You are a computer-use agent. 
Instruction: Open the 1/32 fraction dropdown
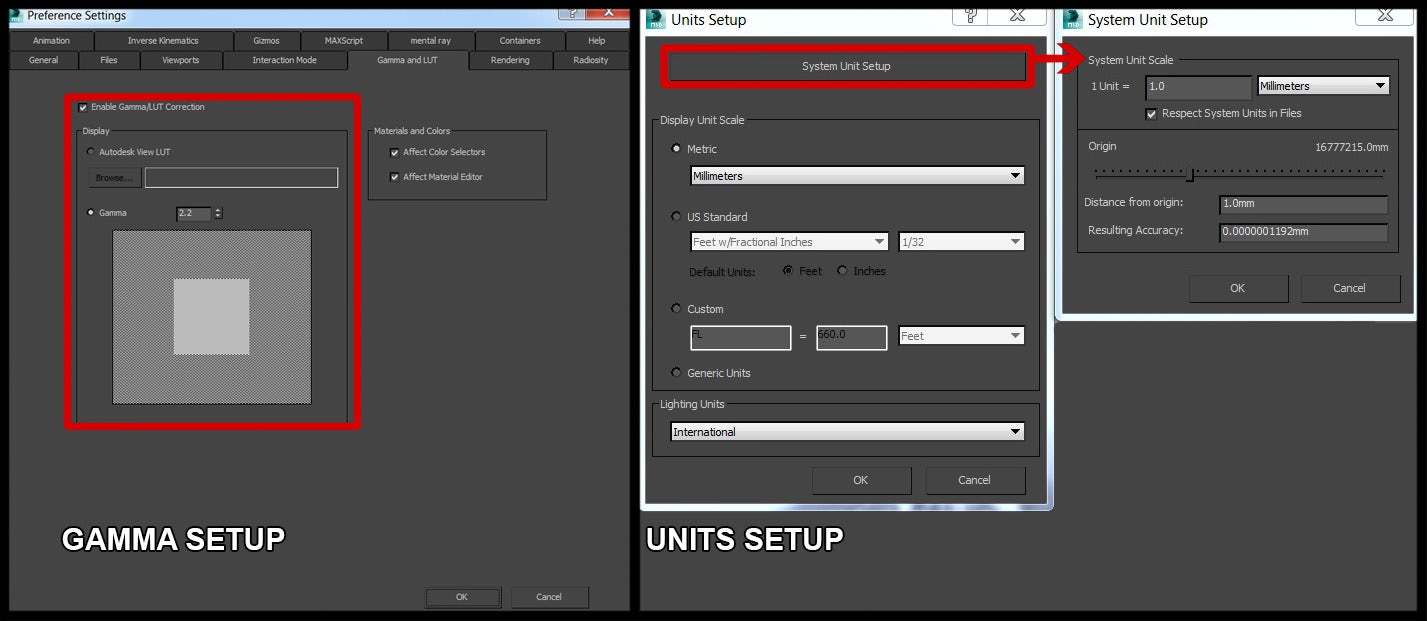(961, 242)
